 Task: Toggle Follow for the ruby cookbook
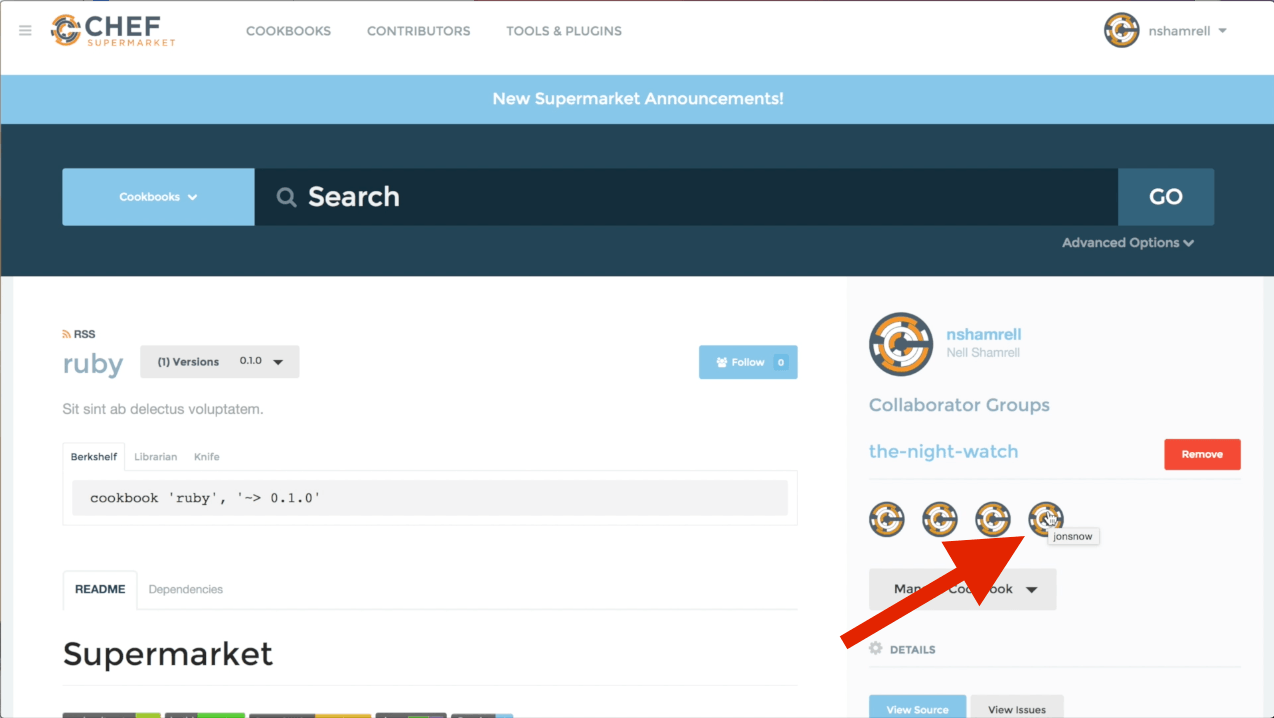tap(748, 362)
